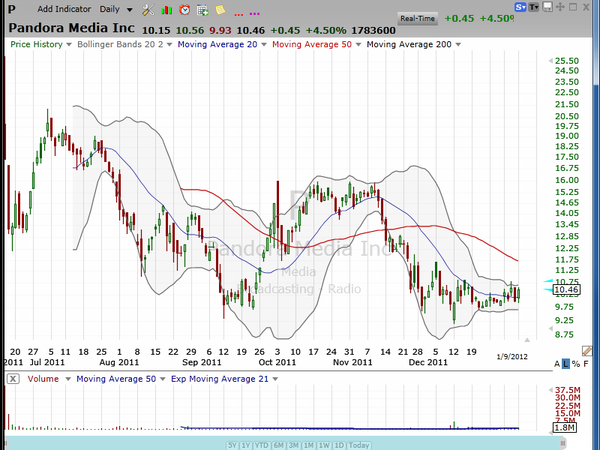This screenshot has width=600, height=450.
Task: Expand the Moving Average 20 dropdown
Action: (264, 45)
